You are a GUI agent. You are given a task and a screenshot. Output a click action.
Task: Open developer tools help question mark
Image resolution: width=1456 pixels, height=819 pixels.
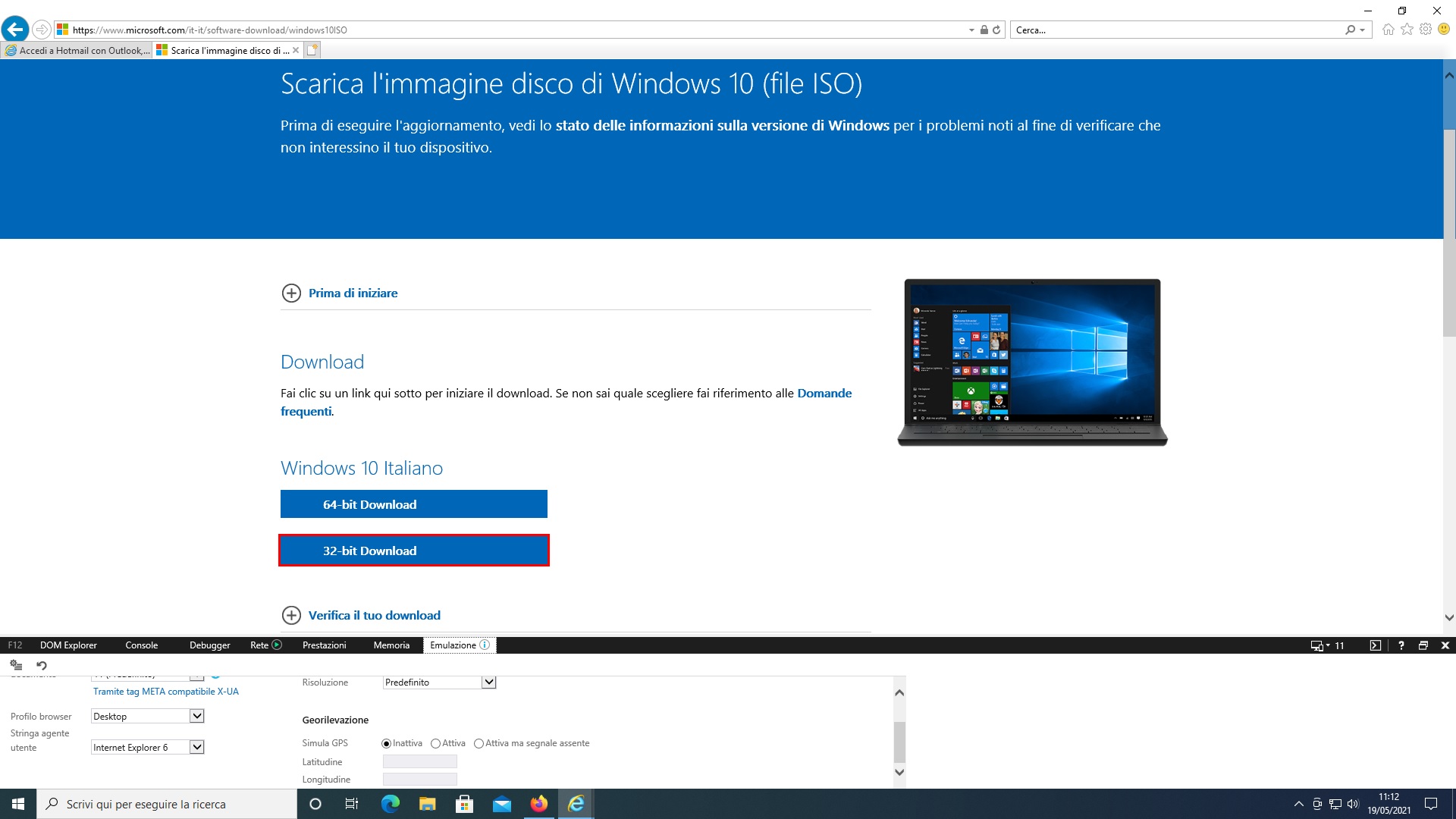(x=1401, y=645)
